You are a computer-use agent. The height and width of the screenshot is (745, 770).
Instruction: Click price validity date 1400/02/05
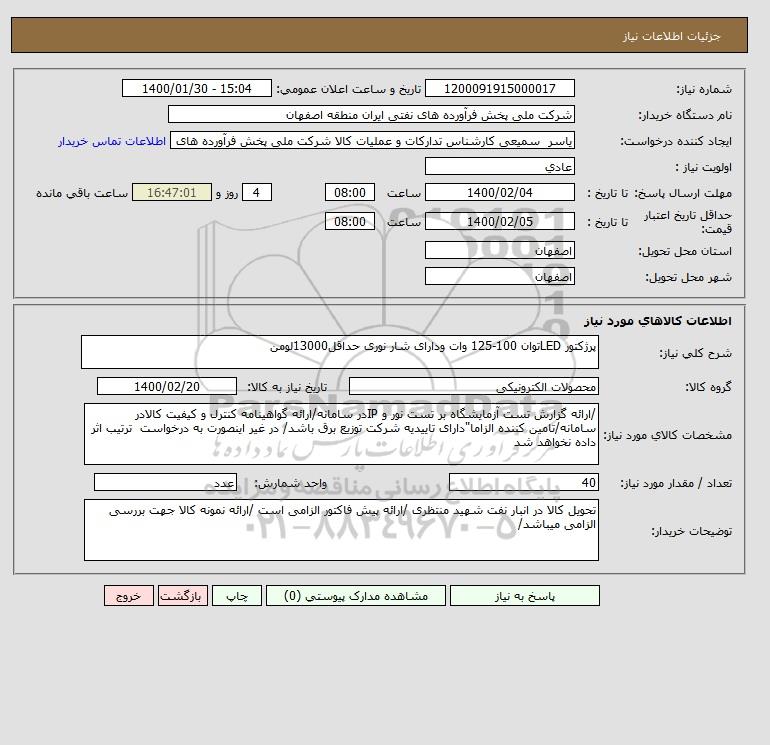tap(499, 221)
